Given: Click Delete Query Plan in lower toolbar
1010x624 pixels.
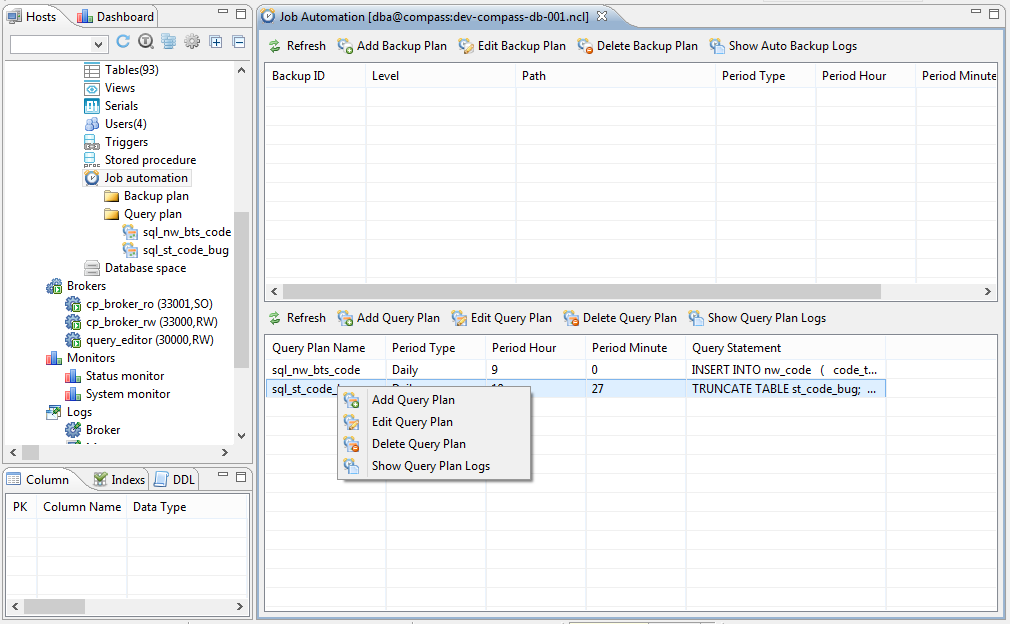Looking at the screenshot, I should click(x=620, y=318).
